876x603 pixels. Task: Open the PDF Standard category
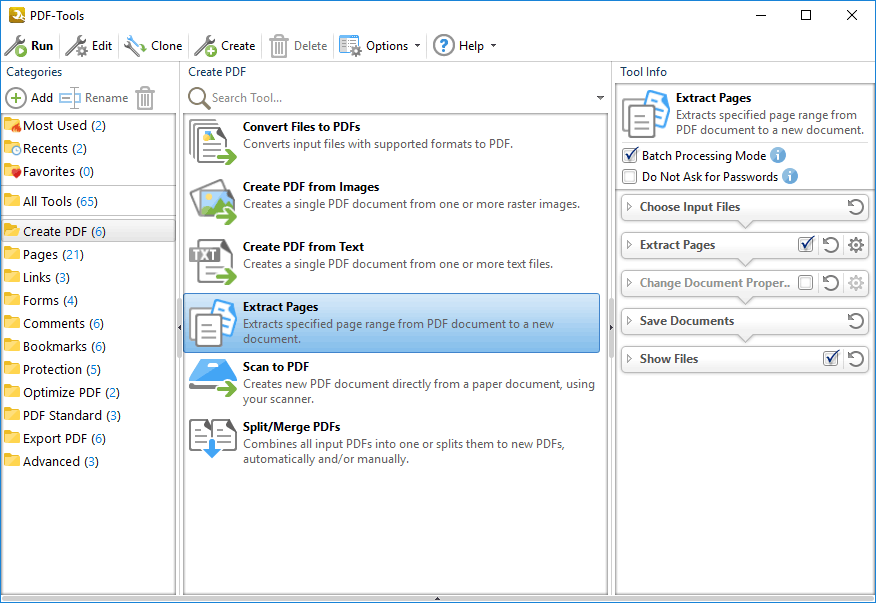[x=88, y=415]
